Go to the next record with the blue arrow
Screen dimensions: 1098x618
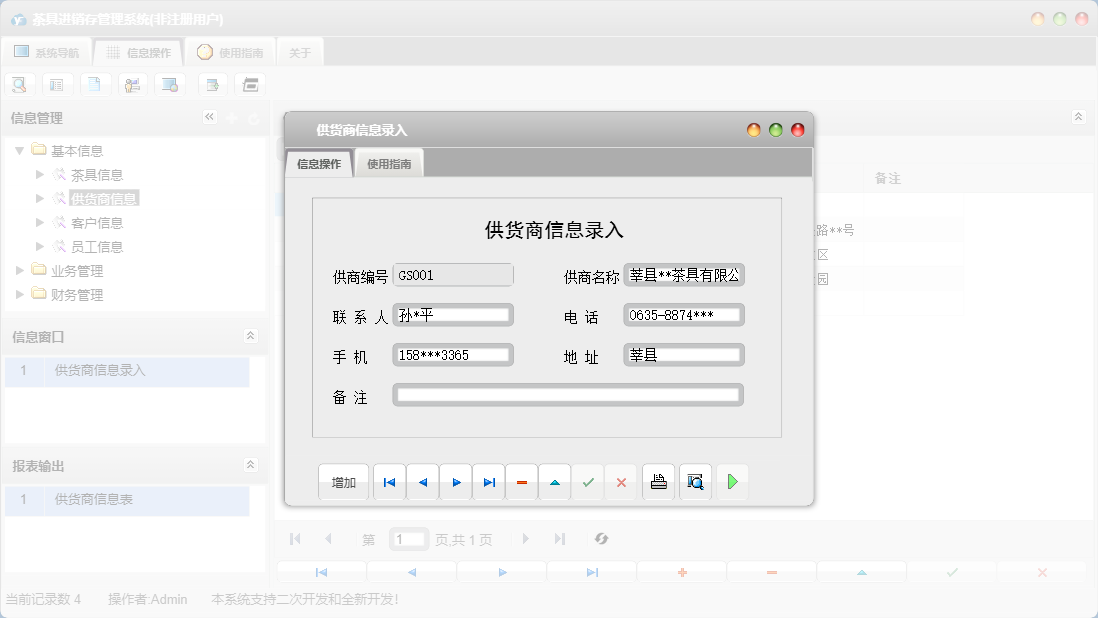tap(455, 481)
